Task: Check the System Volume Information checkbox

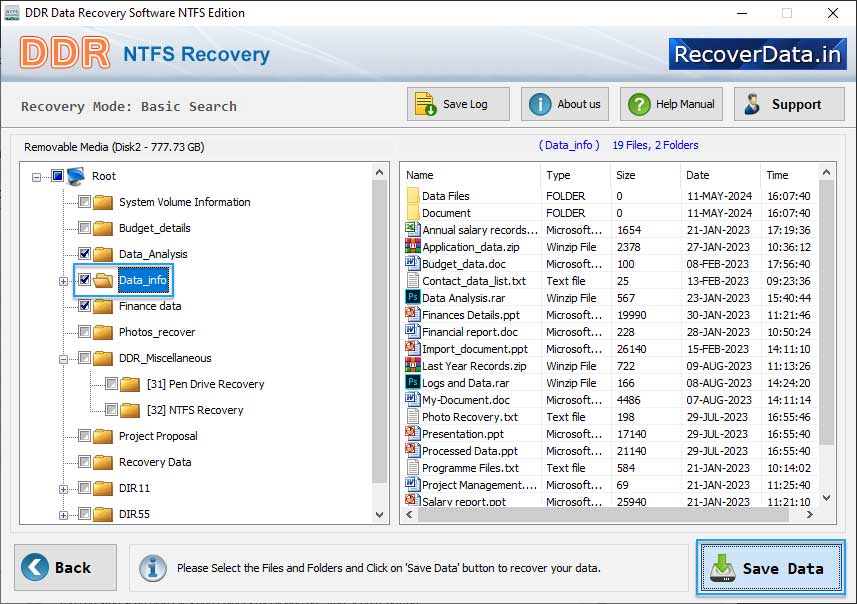Action: [84, 202]
